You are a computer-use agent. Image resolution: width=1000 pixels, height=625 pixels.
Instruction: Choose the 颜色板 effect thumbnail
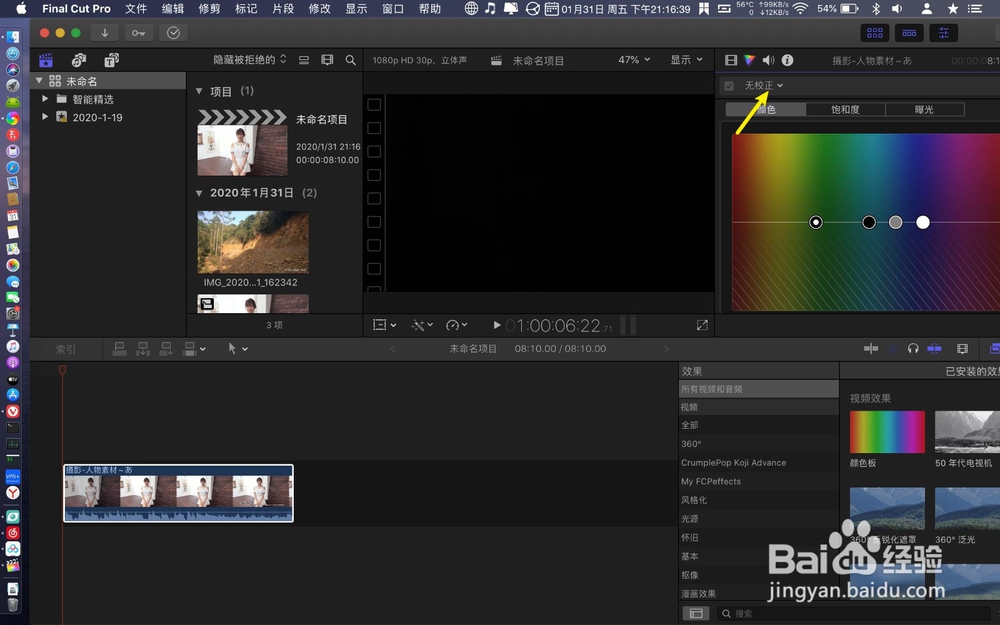887,432
